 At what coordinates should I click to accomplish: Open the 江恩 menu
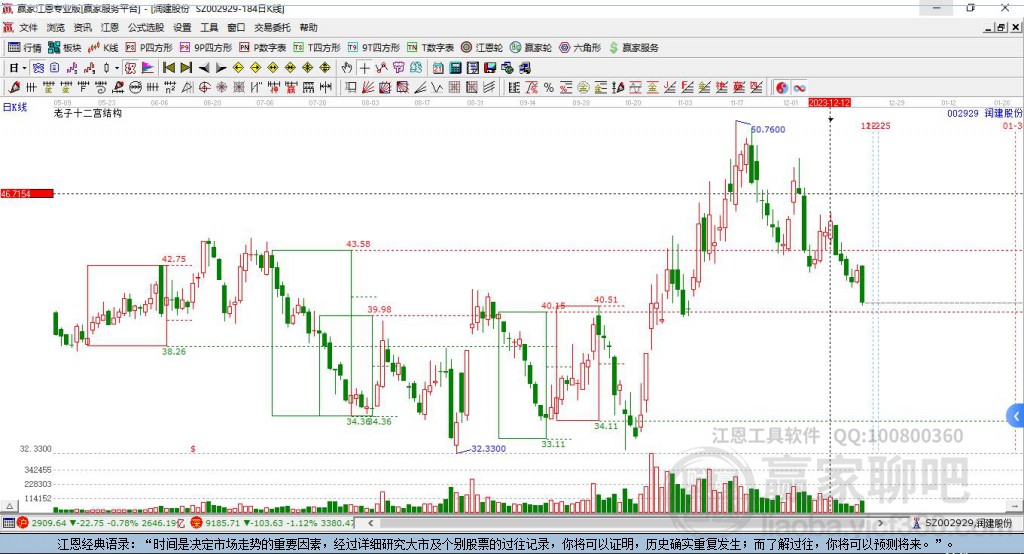pos(110,27)
